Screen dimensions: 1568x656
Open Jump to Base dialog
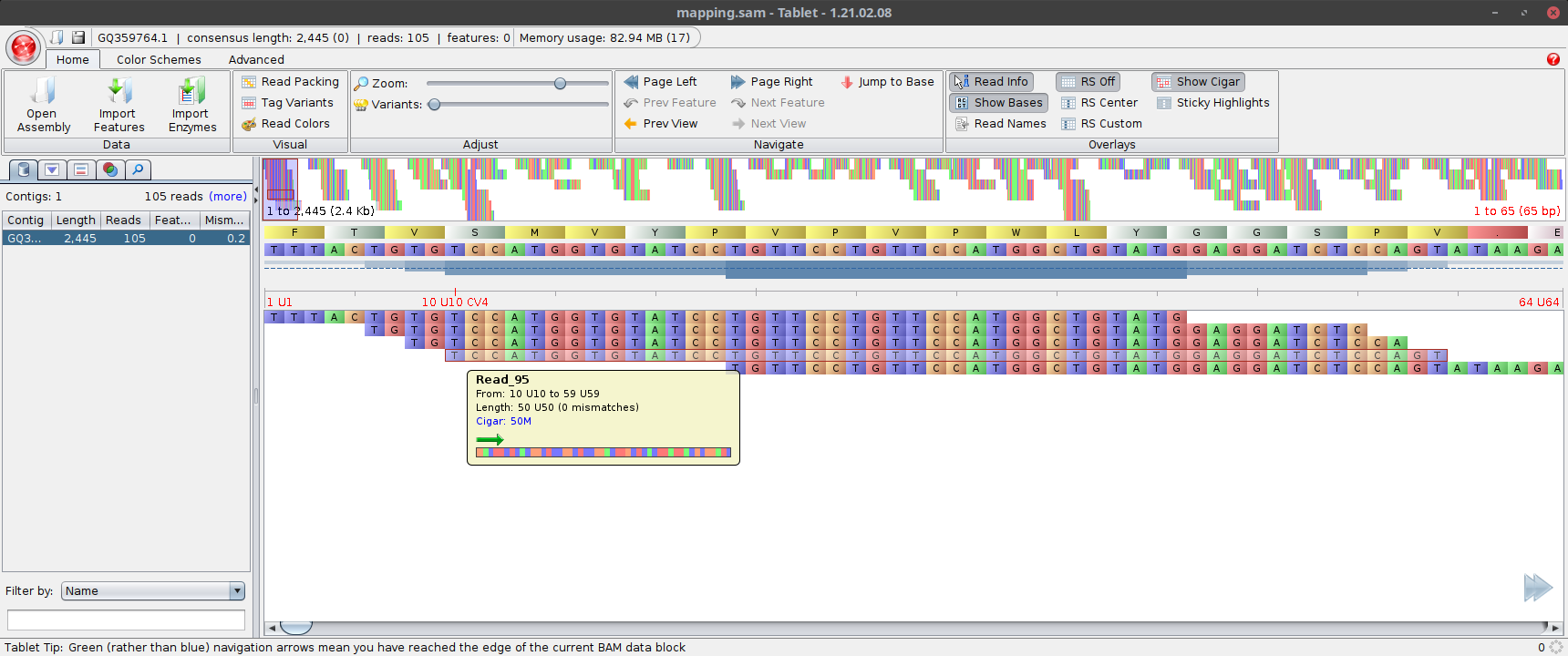[x=887, y=81]
